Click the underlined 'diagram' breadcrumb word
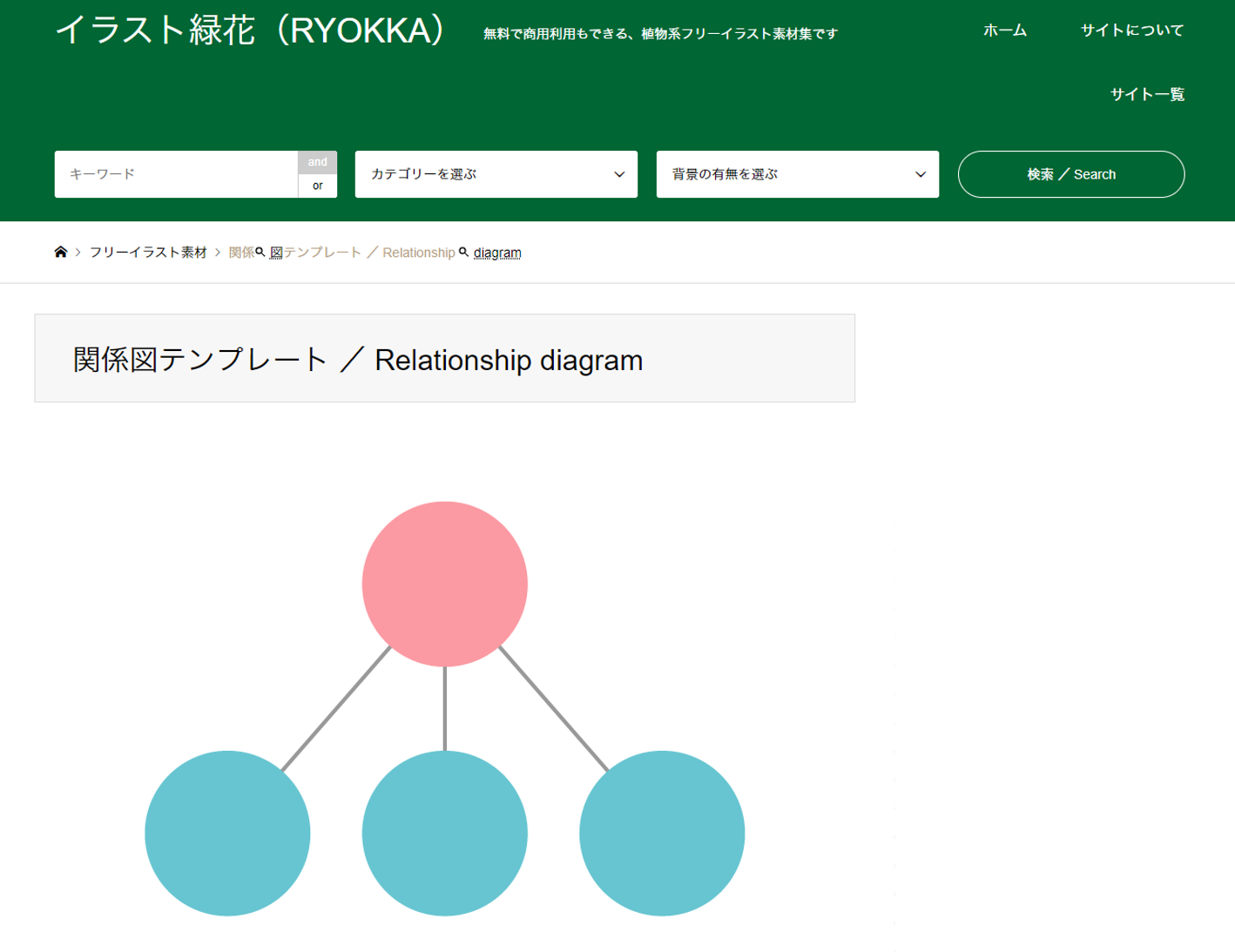This screenshot has height=952, width=1235. [x=497, y=253]
